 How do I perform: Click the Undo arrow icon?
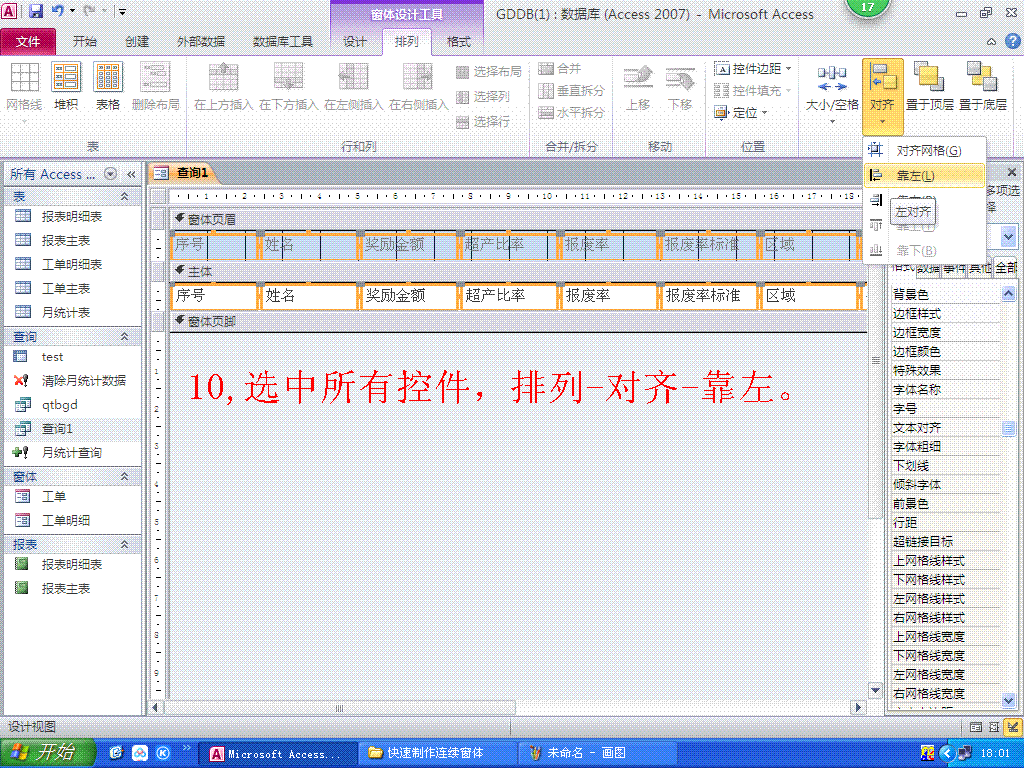(57, 11)
